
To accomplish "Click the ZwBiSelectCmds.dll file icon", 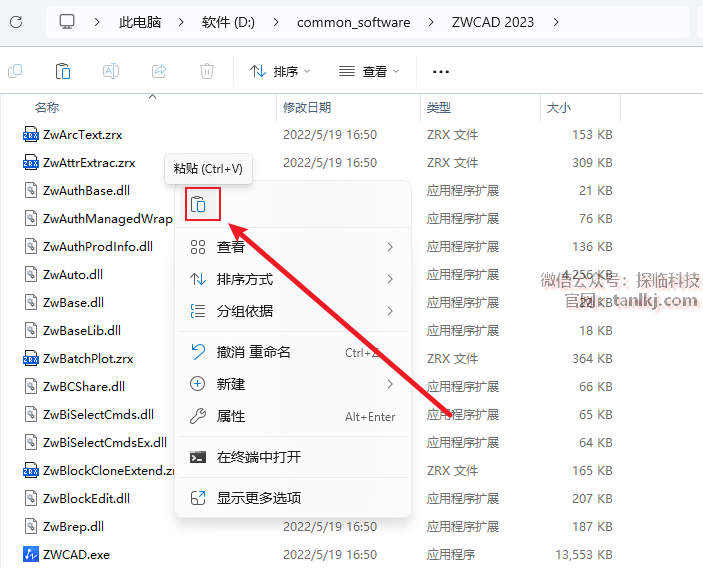I will [30, 414].
